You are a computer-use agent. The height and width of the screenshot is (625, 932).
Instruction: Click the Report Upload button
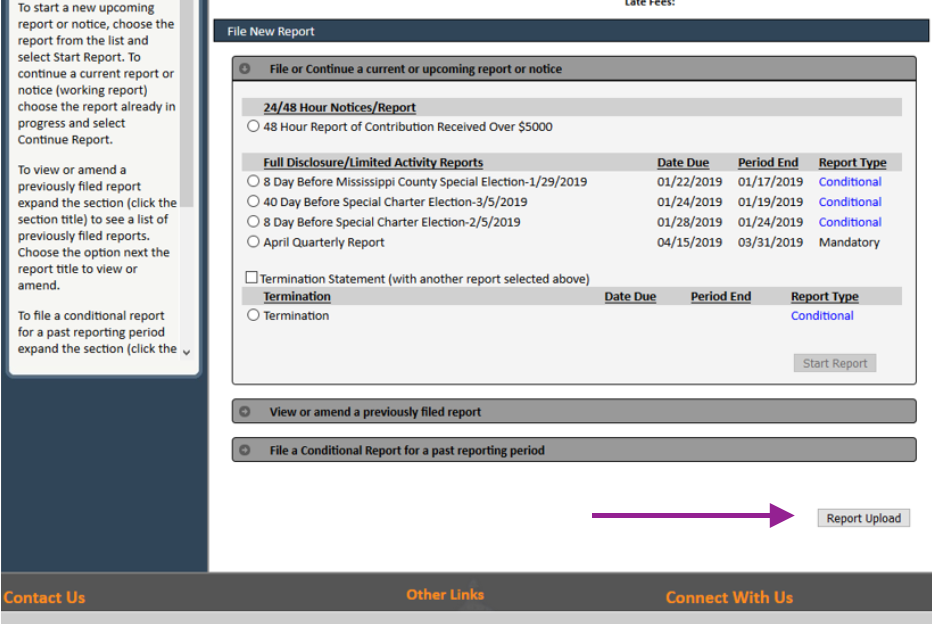[x=863, y=518]
